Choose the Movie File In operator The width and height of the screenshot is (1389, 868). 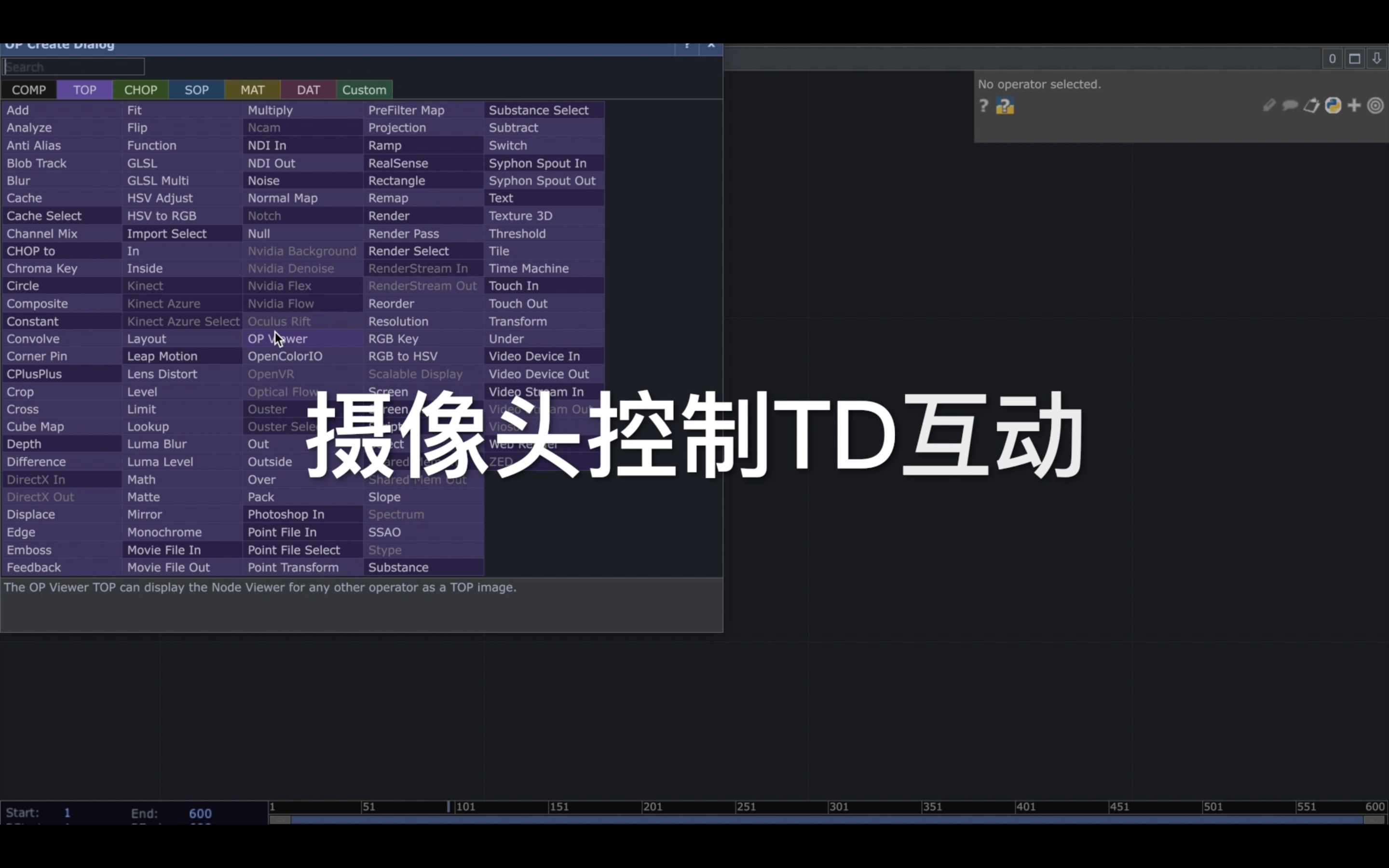point(163,550)
